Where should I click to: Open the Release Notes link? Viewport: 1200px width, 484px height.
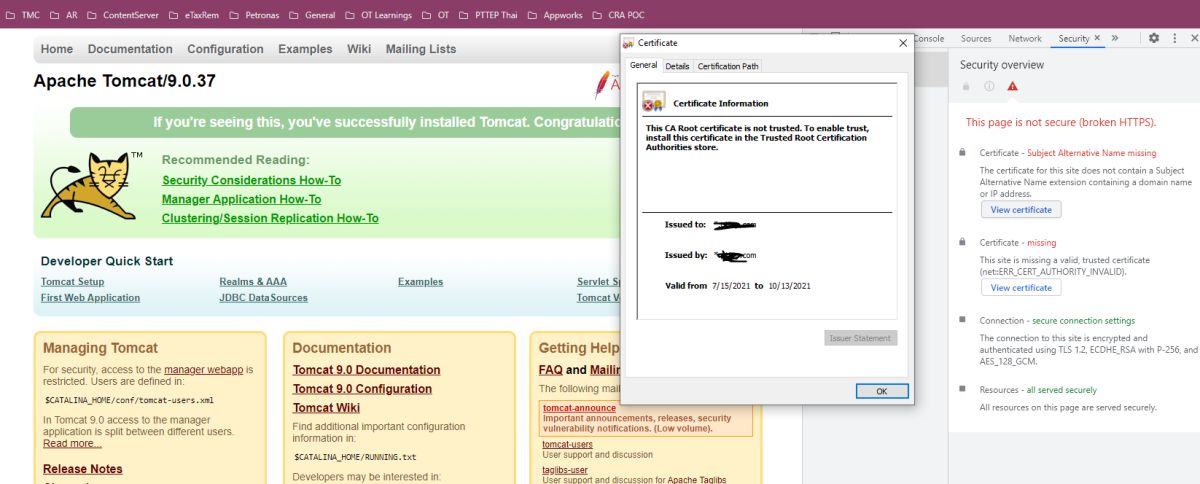tap(83, 469)
